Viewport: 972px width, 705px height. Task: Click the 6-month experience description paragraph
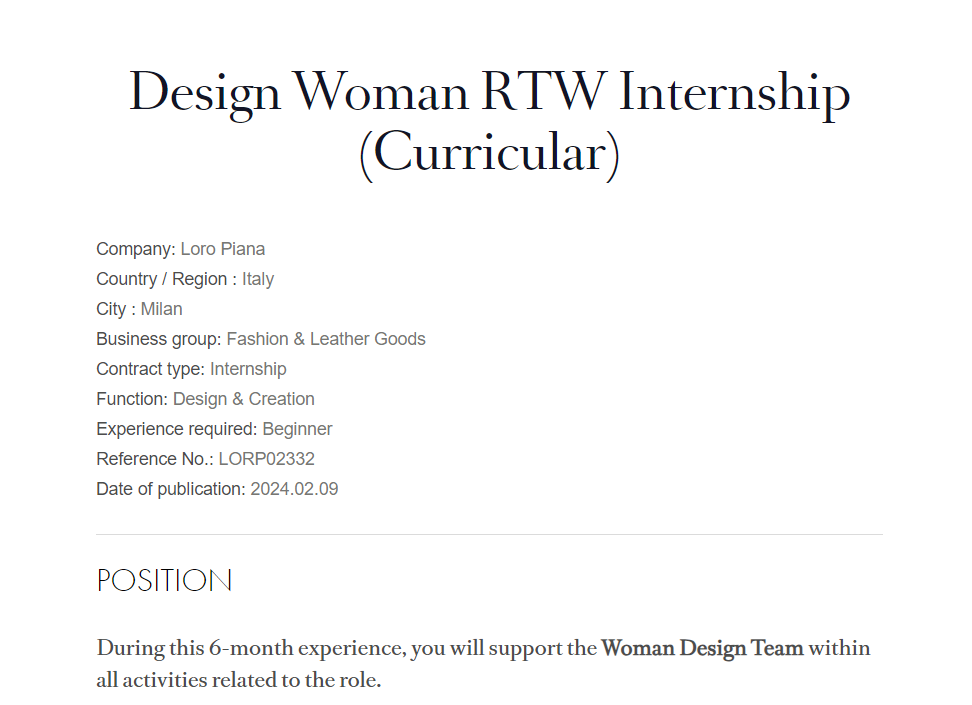(484, 664)
